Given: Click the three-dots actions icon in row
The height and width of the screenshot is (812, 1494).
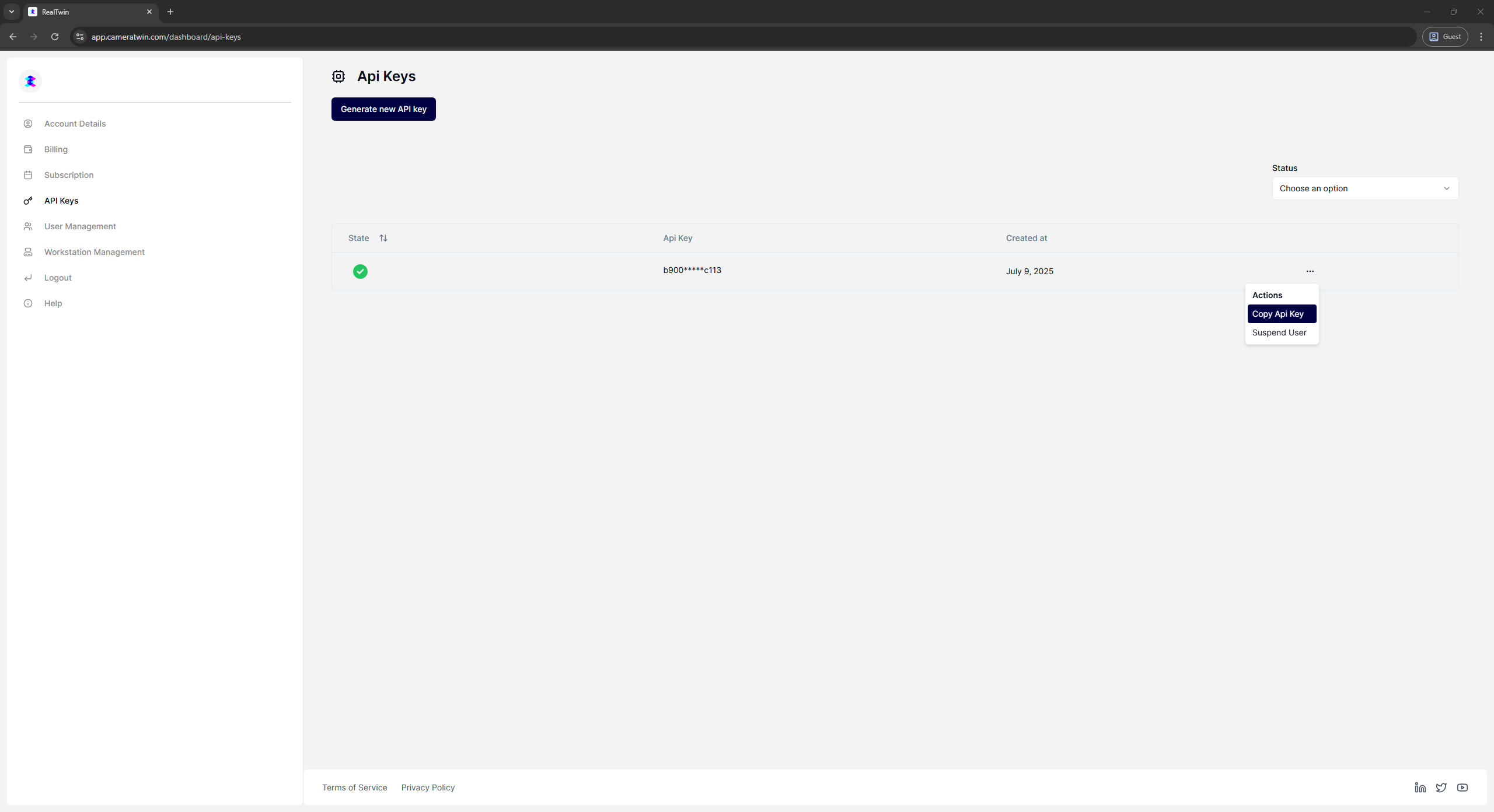Looking at the screenshot, I should pyautogui.click(x=1310, y=271).
